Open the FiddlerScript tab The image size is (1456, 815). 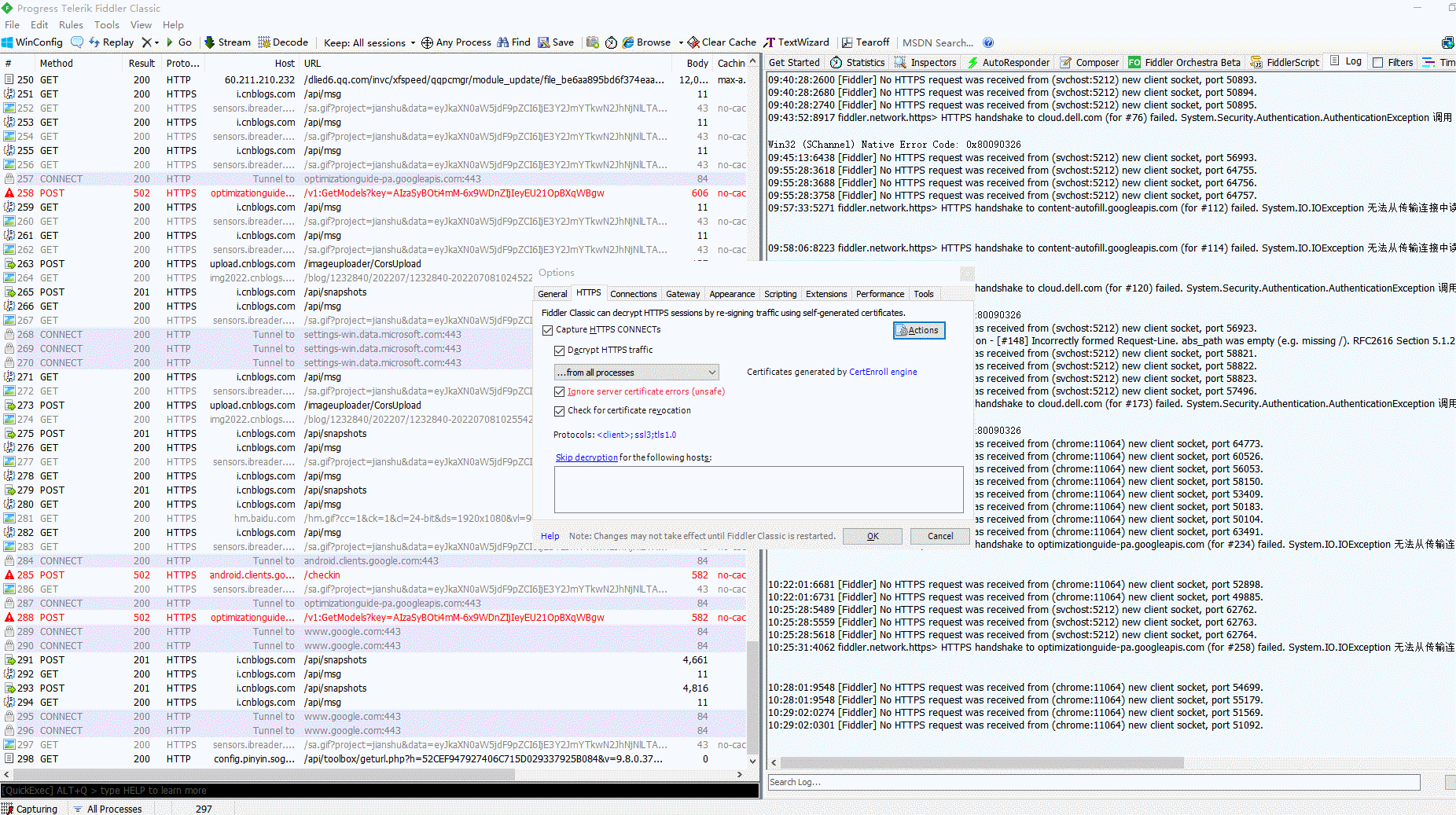coord(1285,62)
